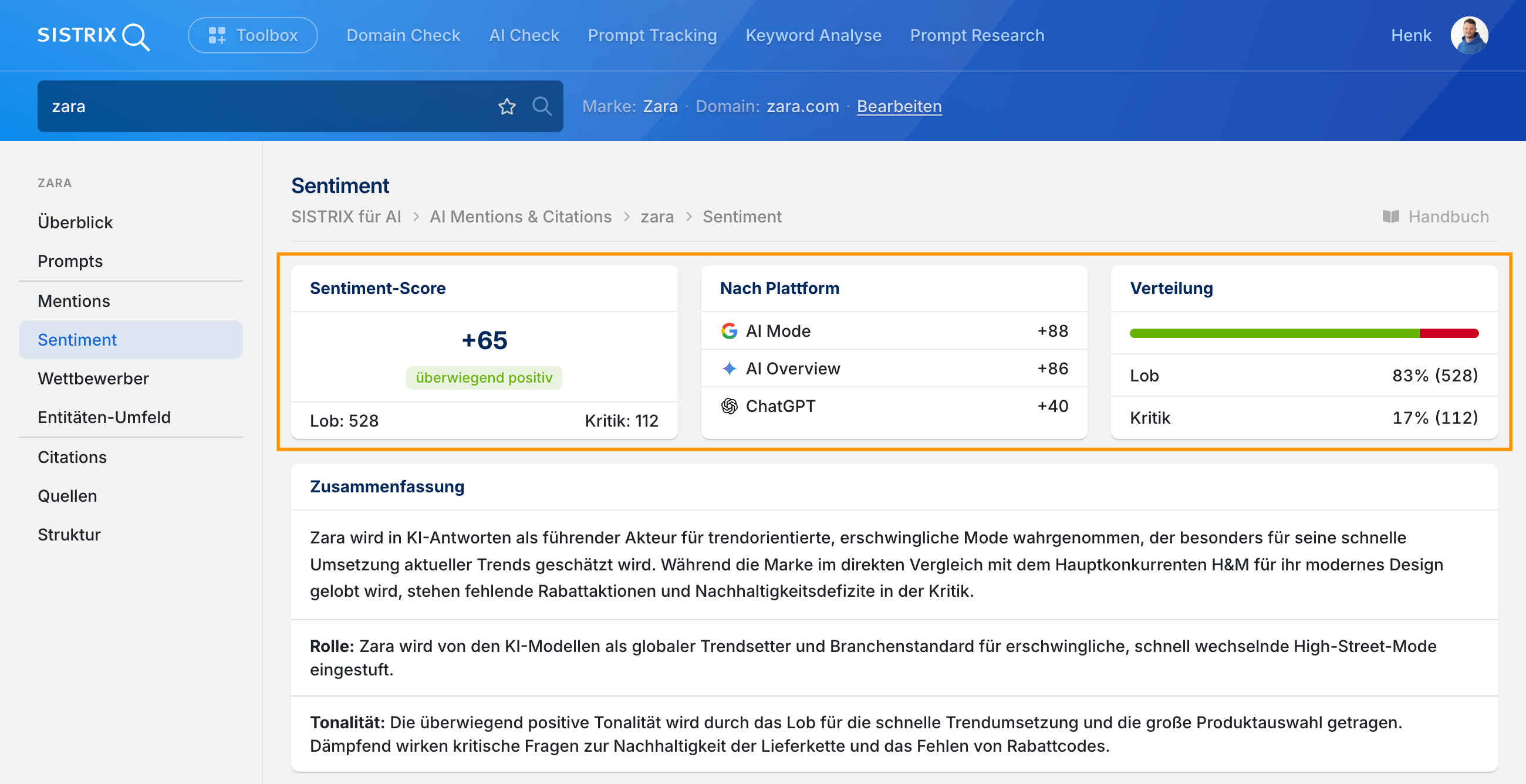The height and width of the screenshot is (784, 1526).
Task: Click the Zusammenfassung heading
Action: [387, 486]
